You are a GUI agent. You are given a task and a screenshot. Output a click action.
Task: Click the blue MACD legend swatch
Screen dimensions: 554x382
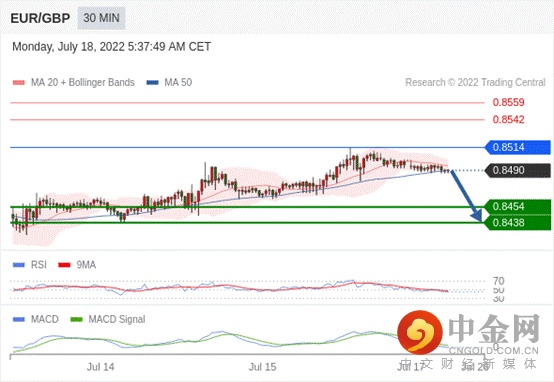coord(19,319)
